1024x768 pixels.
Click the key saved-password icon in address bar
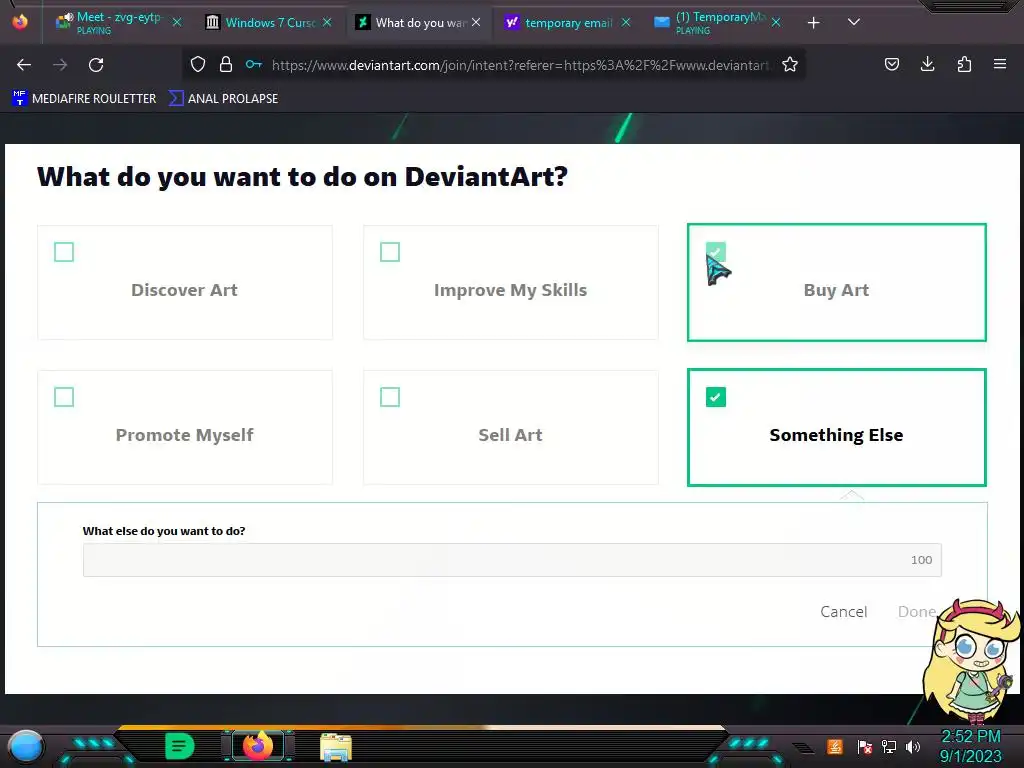(253, 64)
